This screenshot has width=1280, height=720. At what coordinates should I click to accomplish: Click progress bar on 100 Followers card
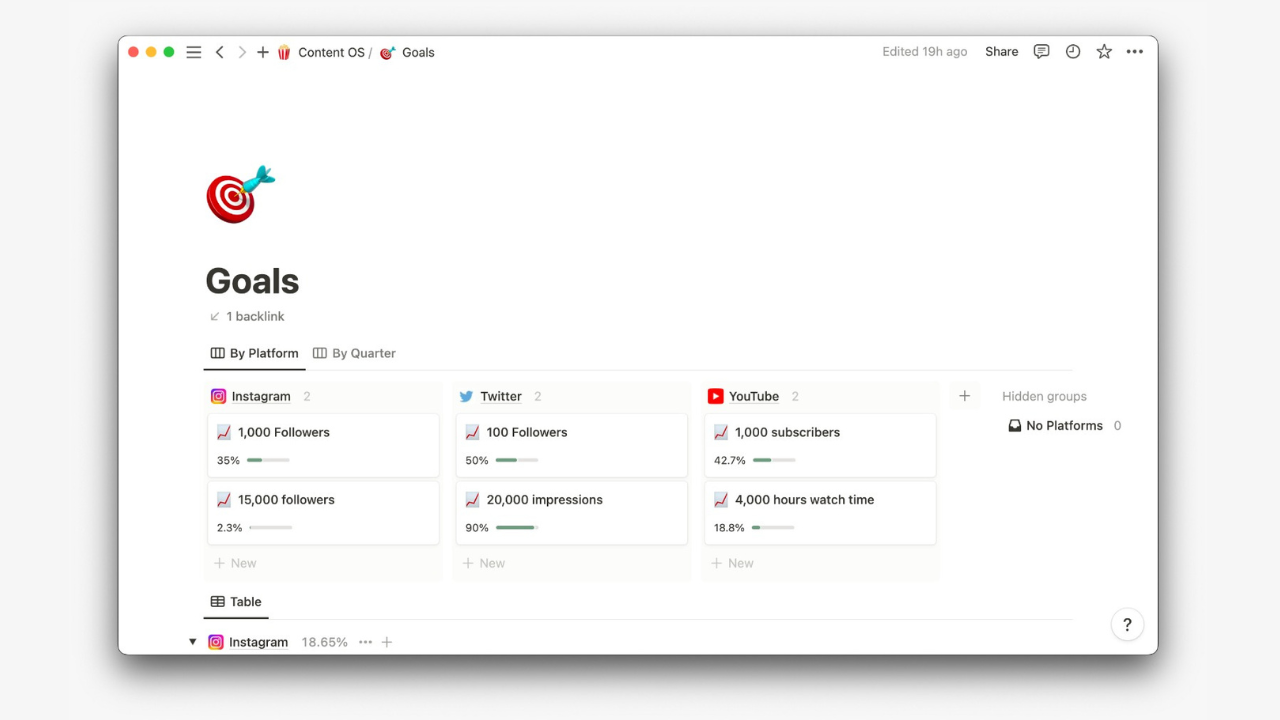coord(517,460)
